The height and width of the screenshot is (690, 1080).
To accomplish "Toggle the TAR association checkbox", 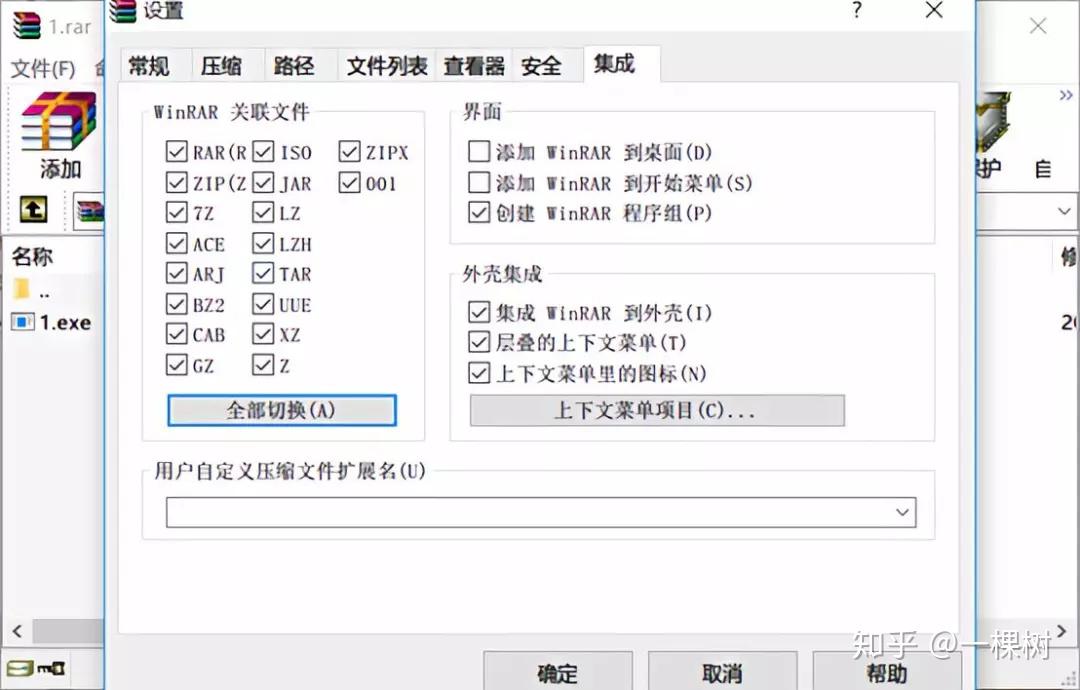I will 263,273.
